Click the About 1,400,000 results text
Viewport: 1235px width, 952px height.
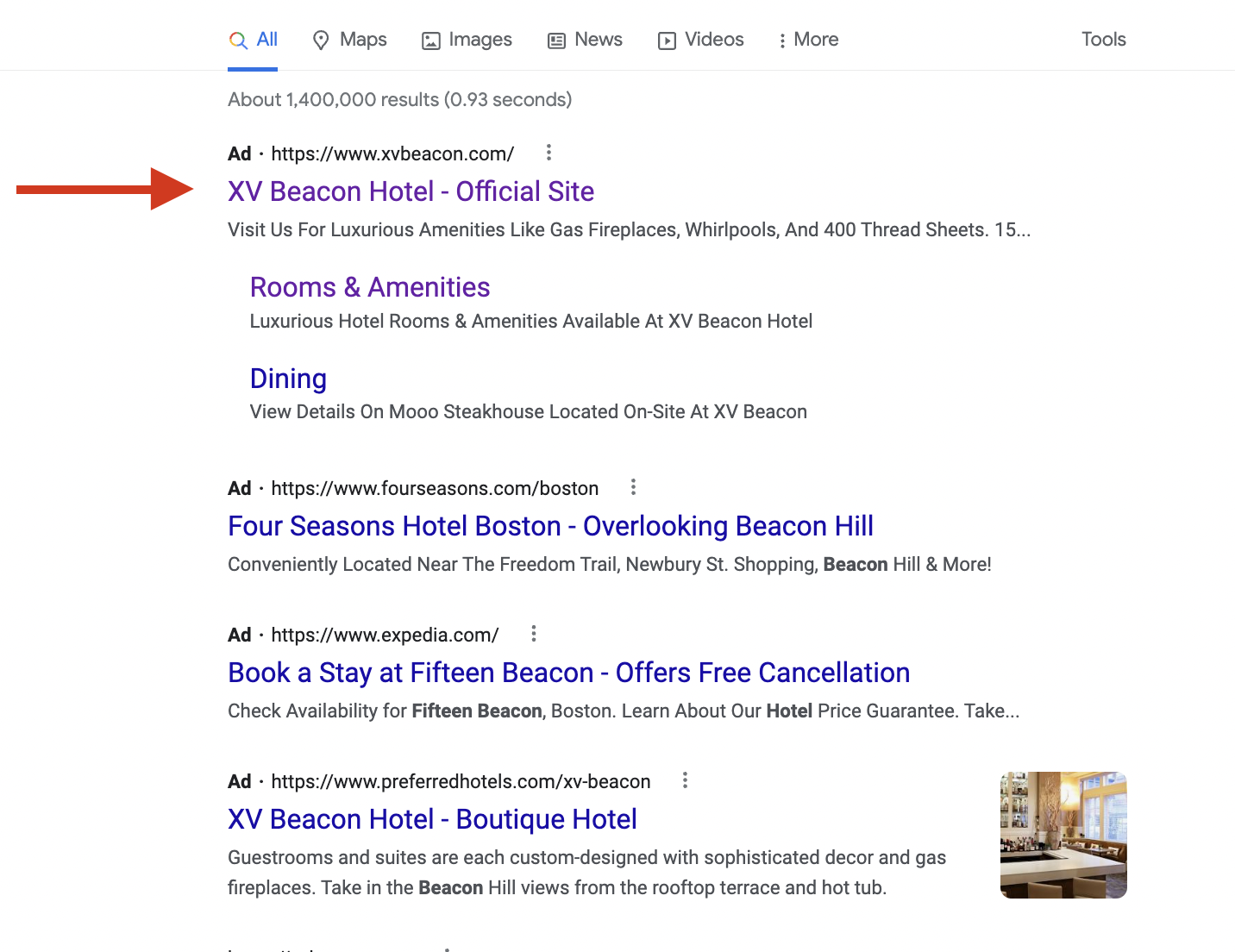click(x=399, y=99)
